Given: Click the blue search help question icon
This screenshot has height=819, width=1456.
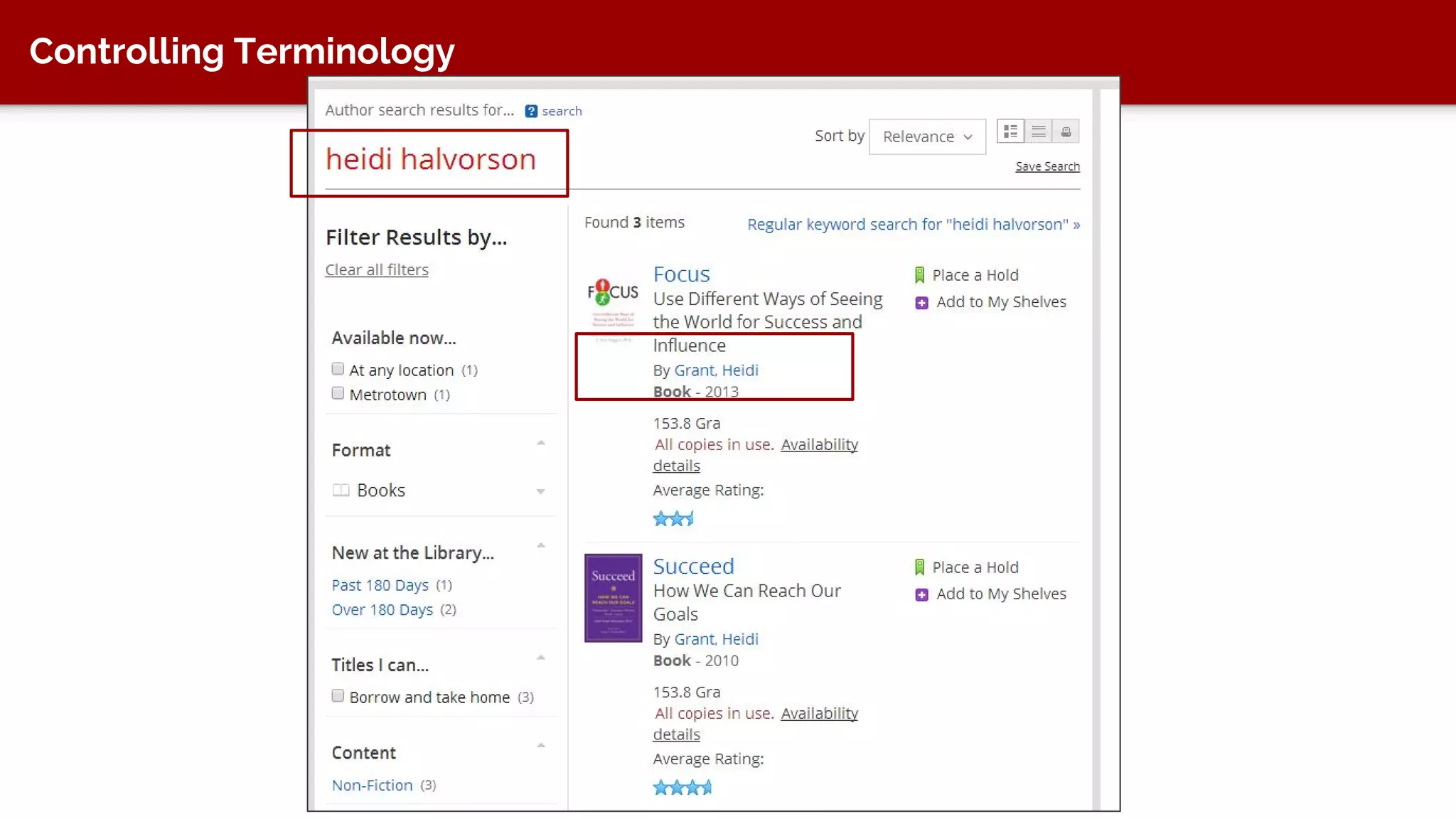Looking at the screenshot, I should click(531, 111).
